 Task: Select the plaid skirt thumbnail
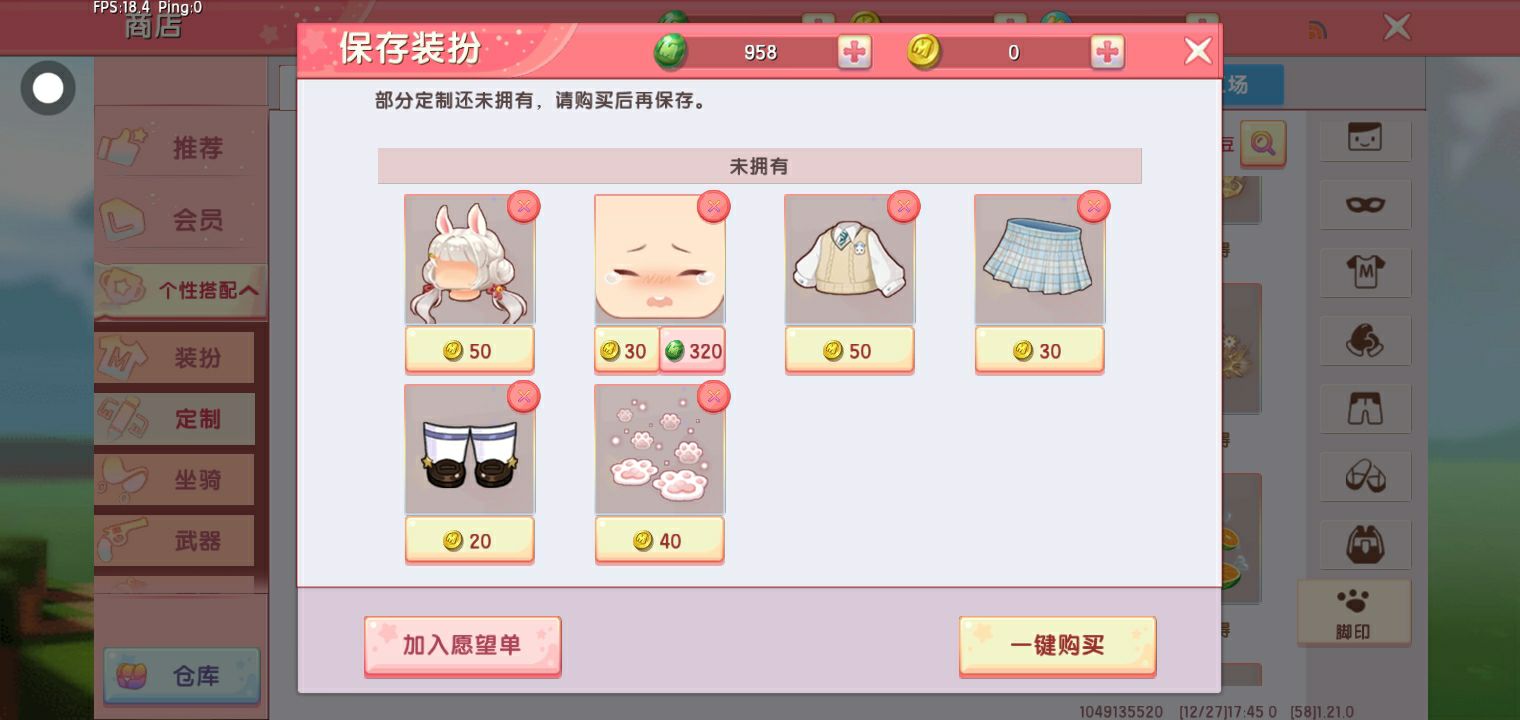pos(1040,260)
